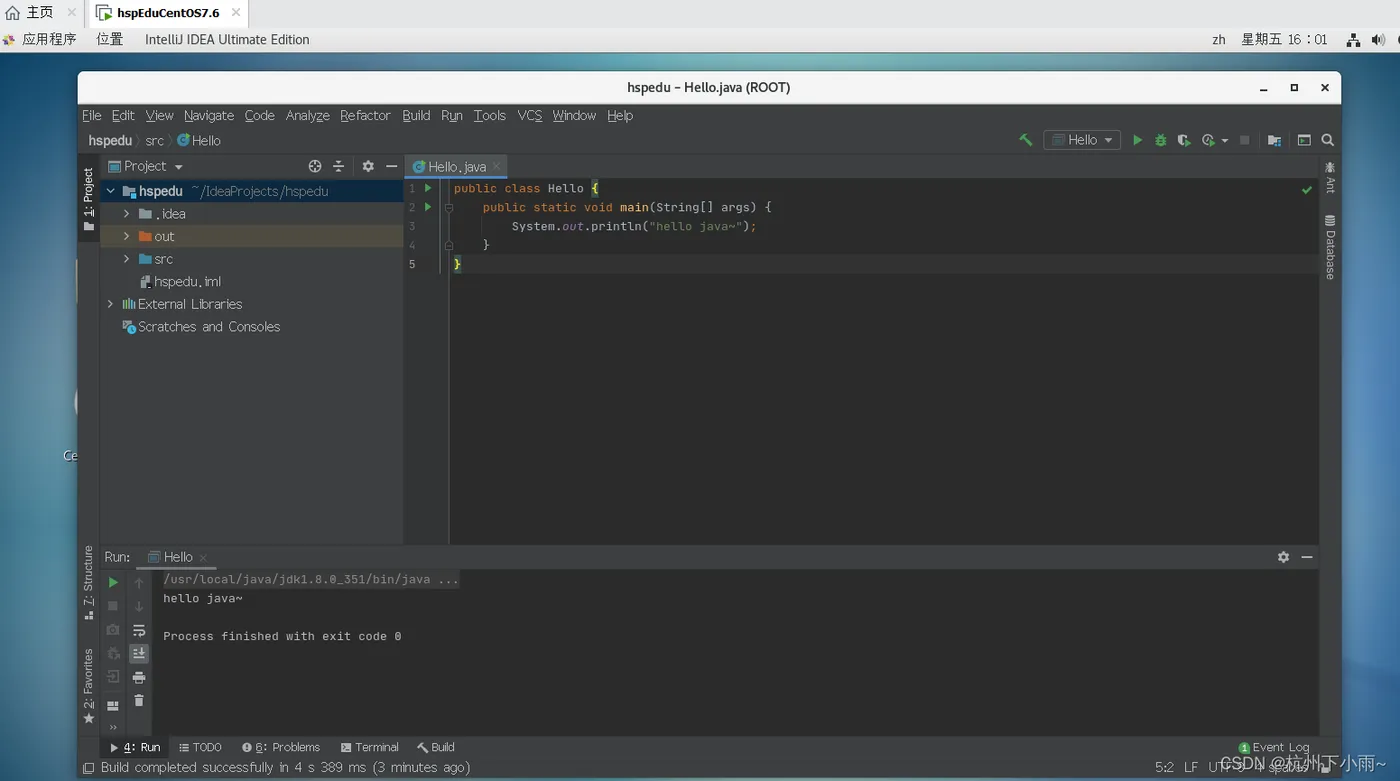Expand the .idea folder node
This screenshot has width=1400, height=781.
126,214
